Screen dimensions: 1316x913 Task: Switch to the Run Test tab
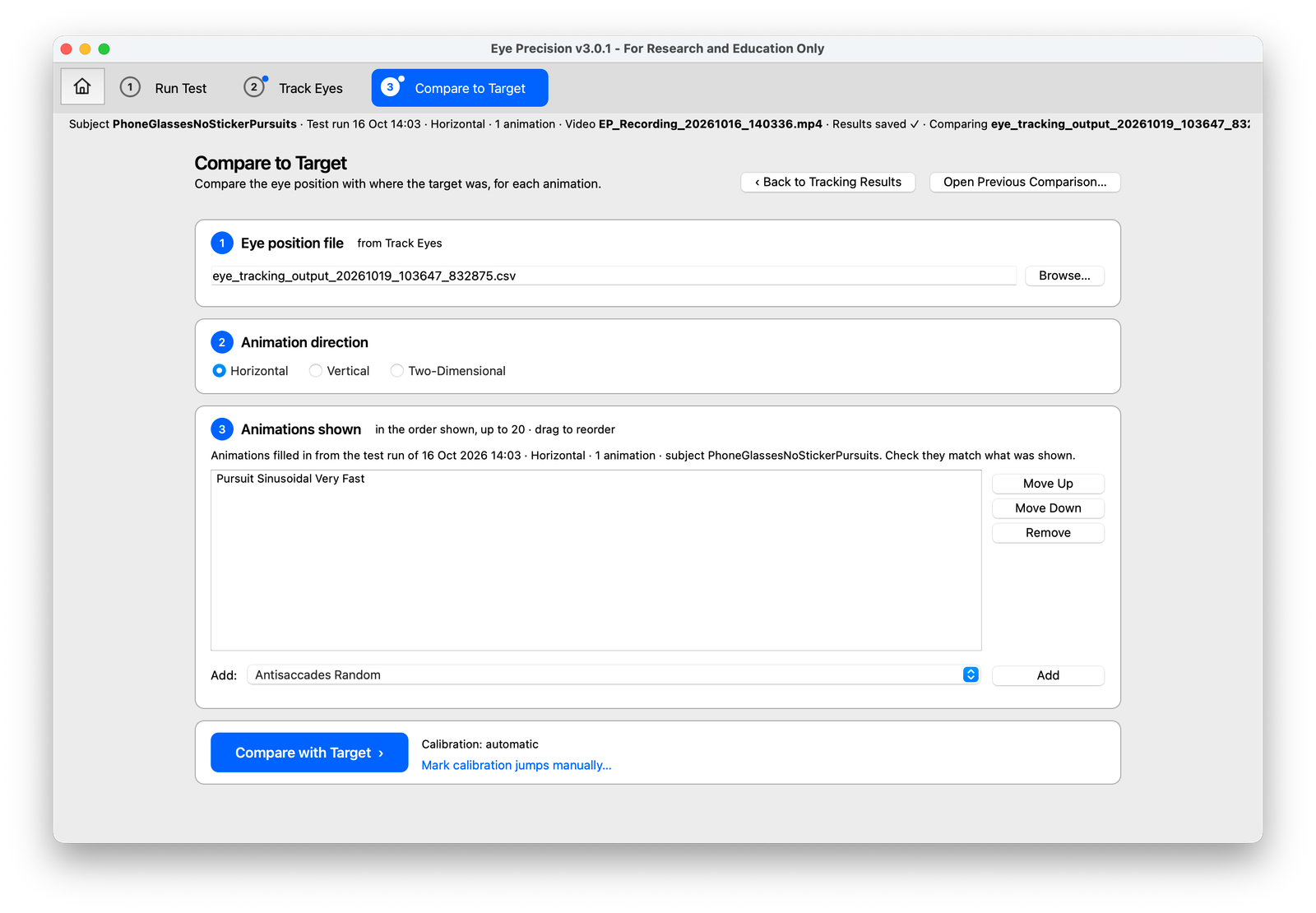(164, 88)
